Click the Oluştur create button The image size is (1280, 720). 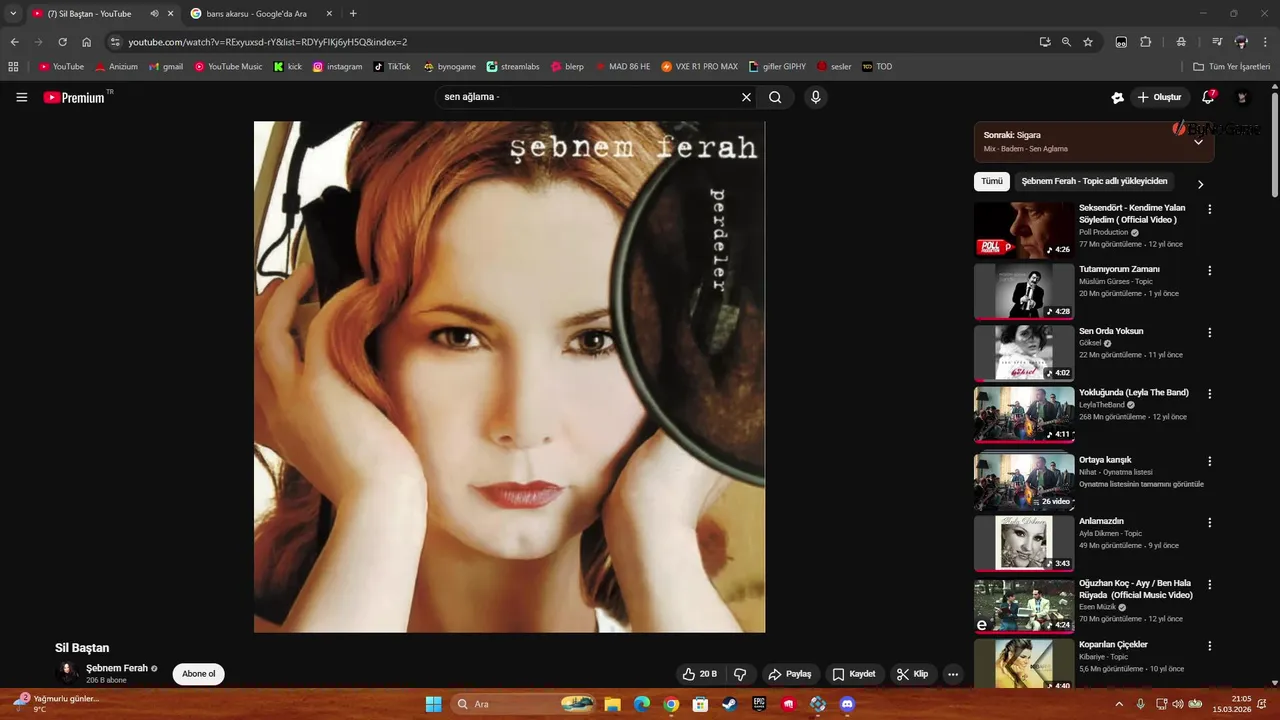(1160, 97)
